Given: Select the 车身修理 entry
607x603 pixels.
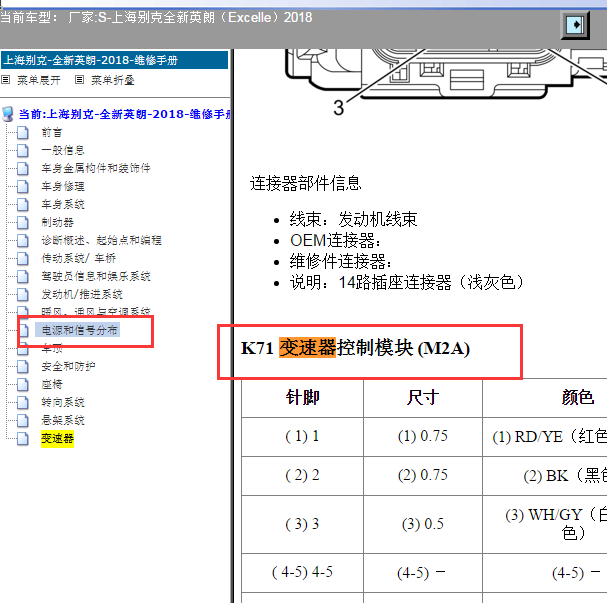Looking at the screenshot, I should pos(63,186).
